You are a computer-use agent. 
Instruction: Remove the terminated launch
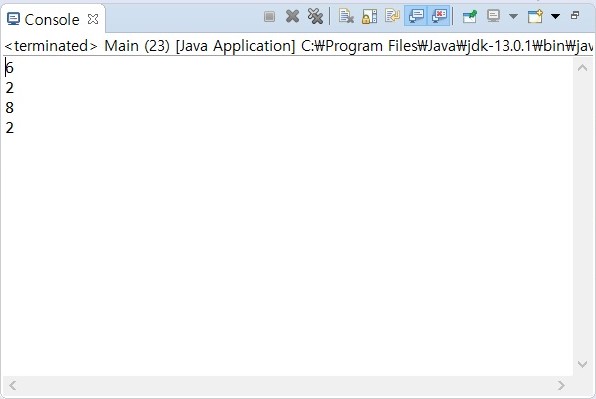tap(292, 16)
